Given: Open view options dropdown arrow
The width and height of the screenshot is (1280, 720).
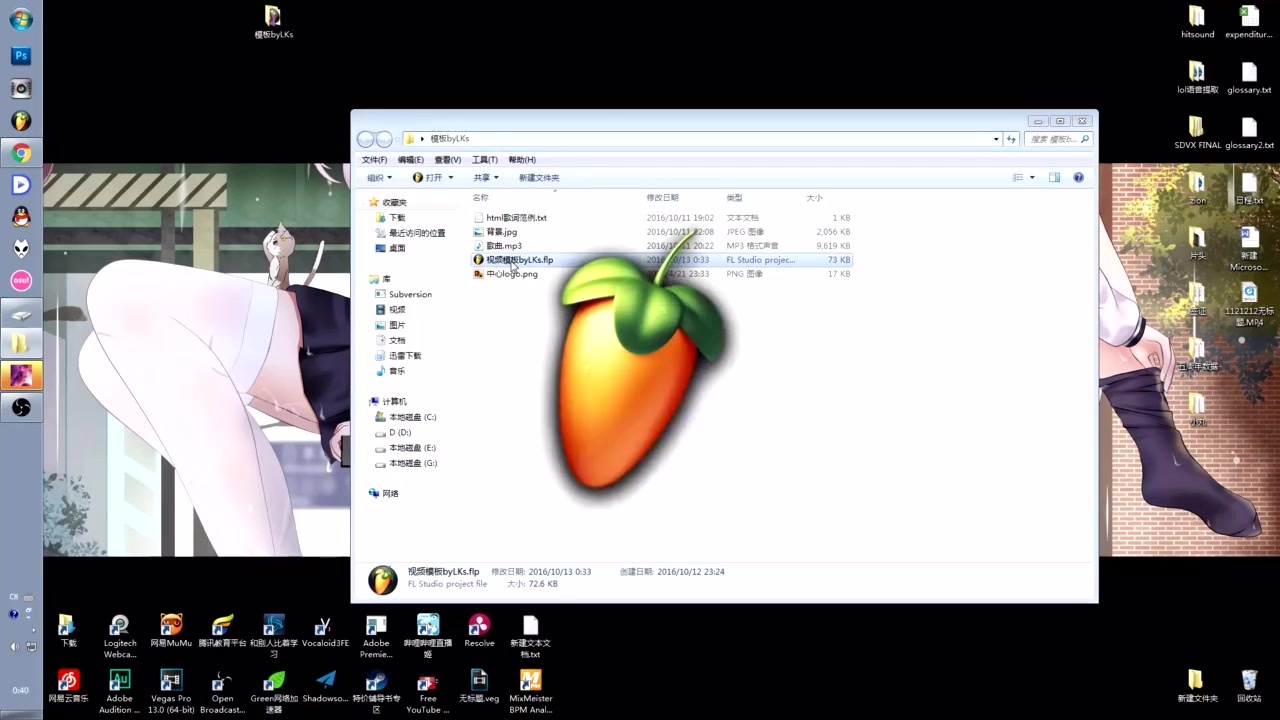Looking at the screenshot, I should [1032, 177].
